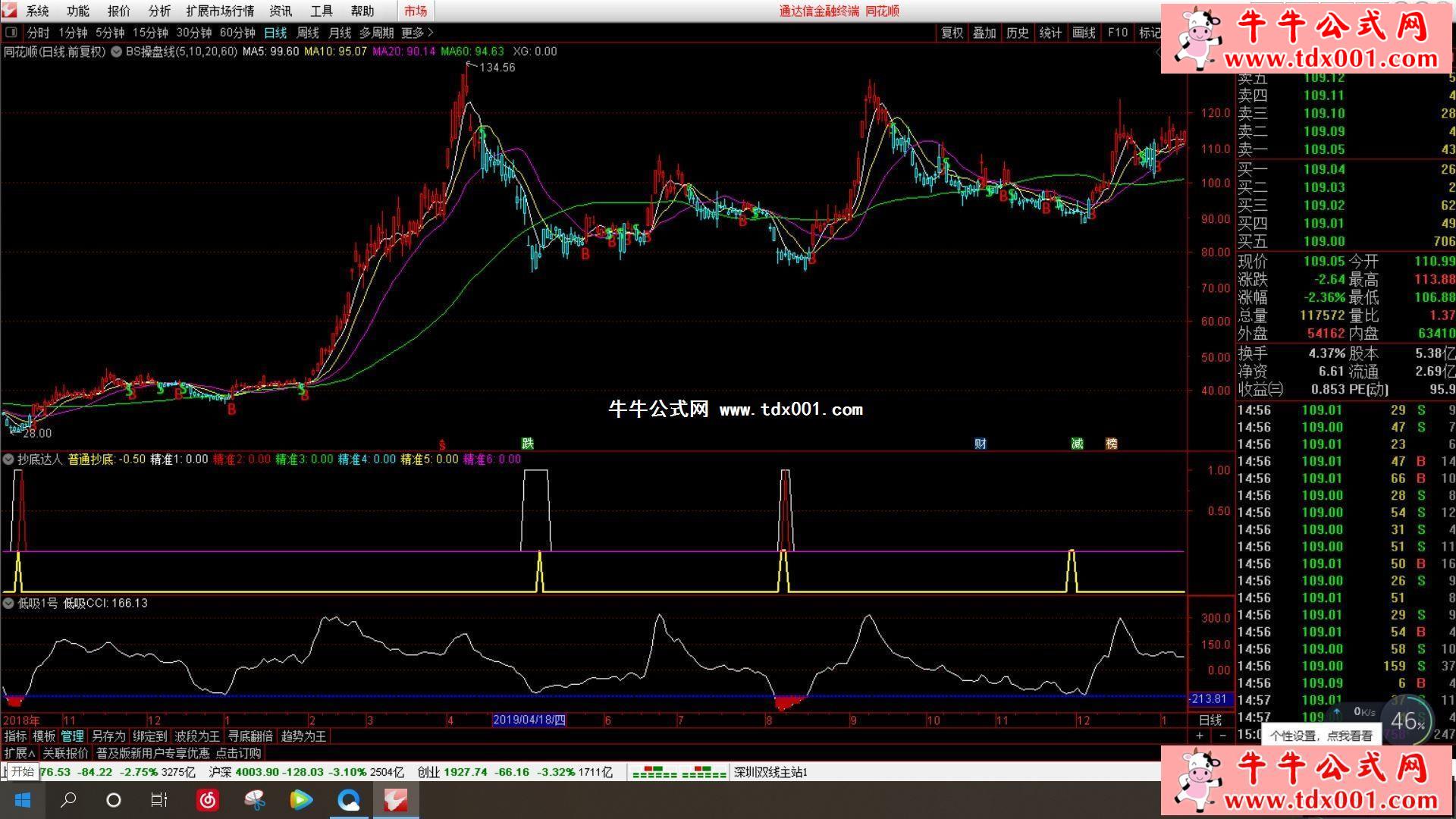Switch to 5分钟 period
The image size is (1456, 819).
pos(110,33)
